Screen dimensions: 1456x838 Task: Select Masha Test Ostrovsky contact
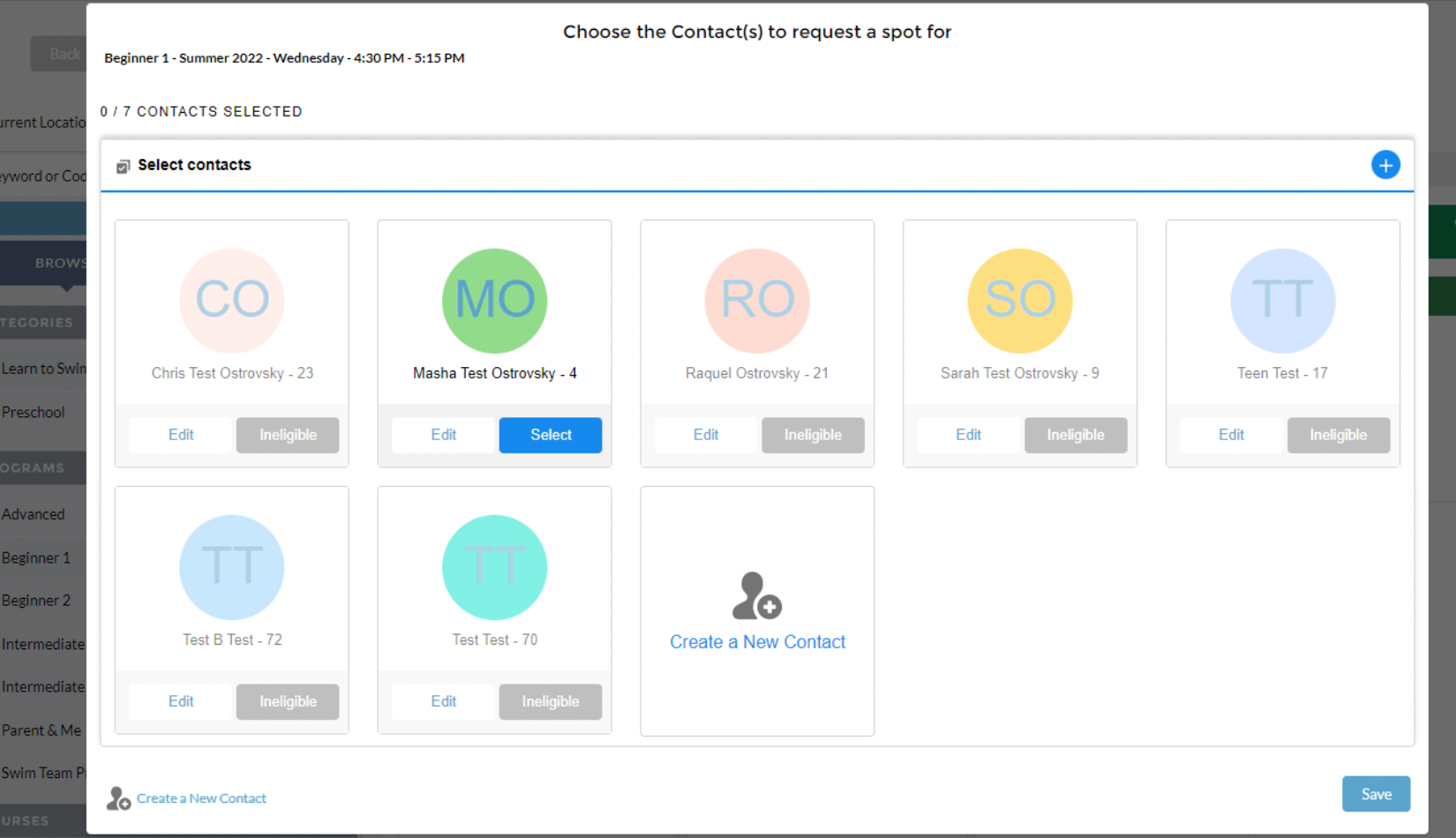[x=551, y=435]
